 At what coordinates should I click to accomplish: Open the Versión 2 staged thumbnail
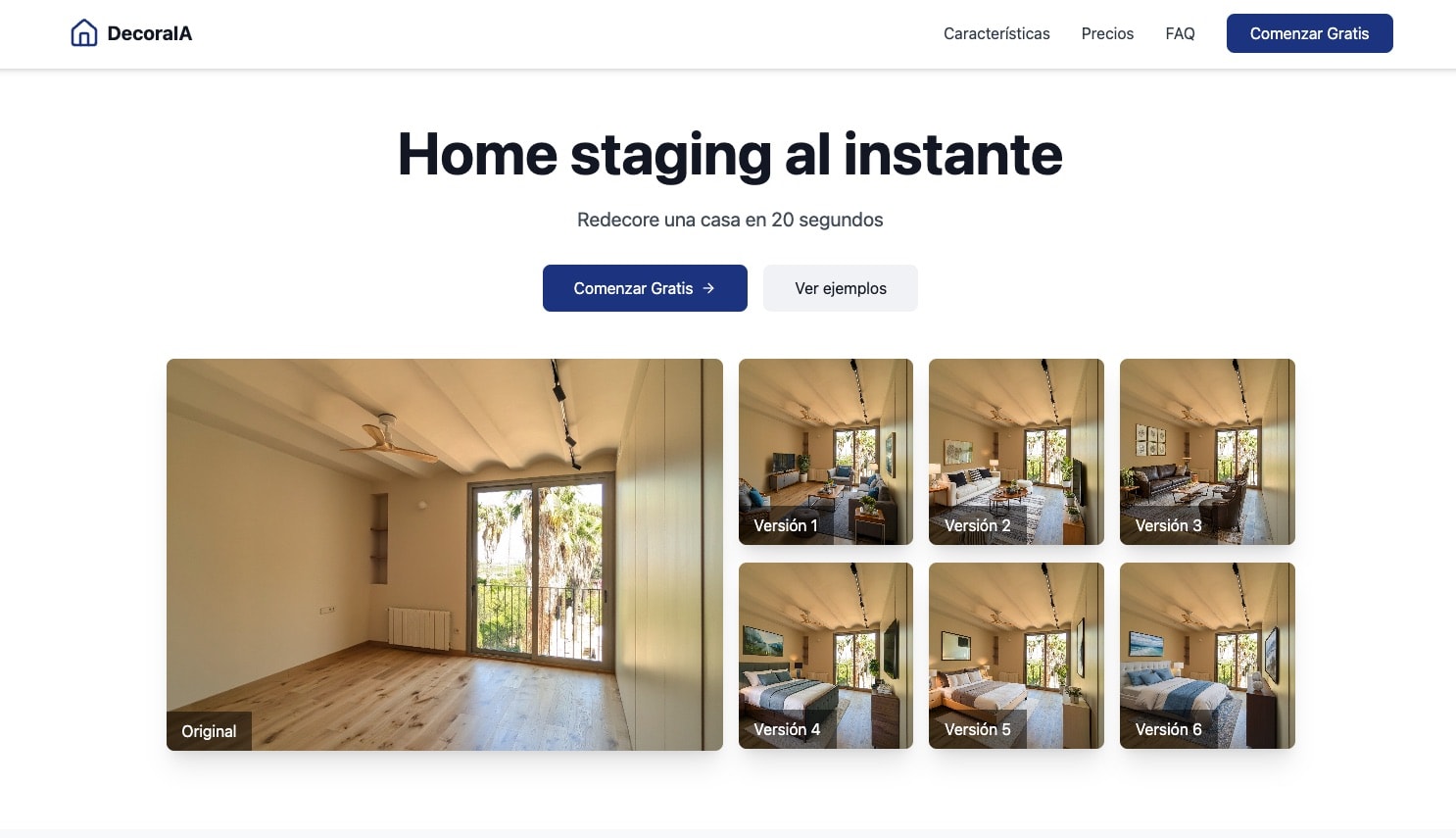[x=1016, y=452]
